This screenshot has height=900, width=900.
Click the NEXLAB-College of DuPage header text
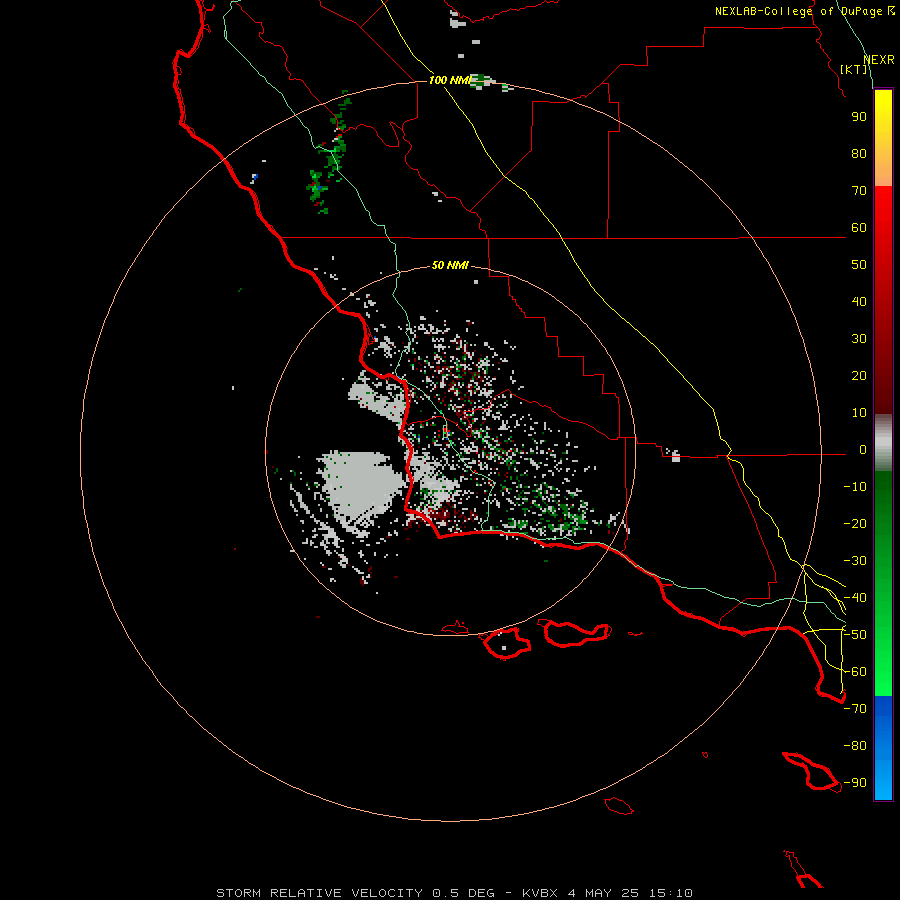click(805, 11)
